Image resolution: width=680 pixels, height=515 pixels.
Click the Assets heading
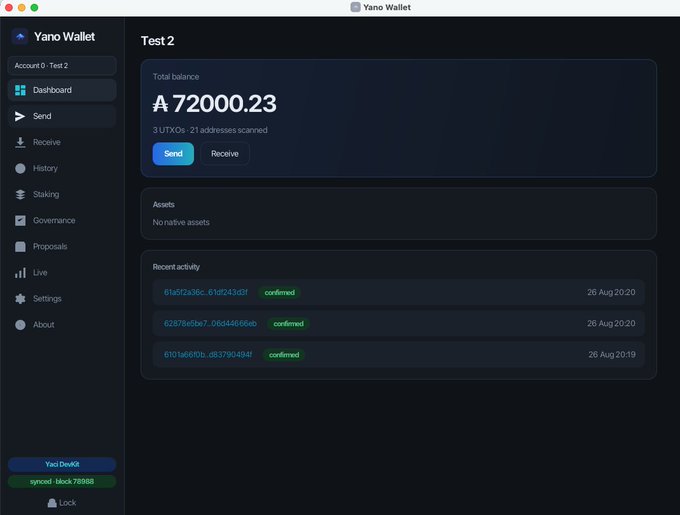163,205
